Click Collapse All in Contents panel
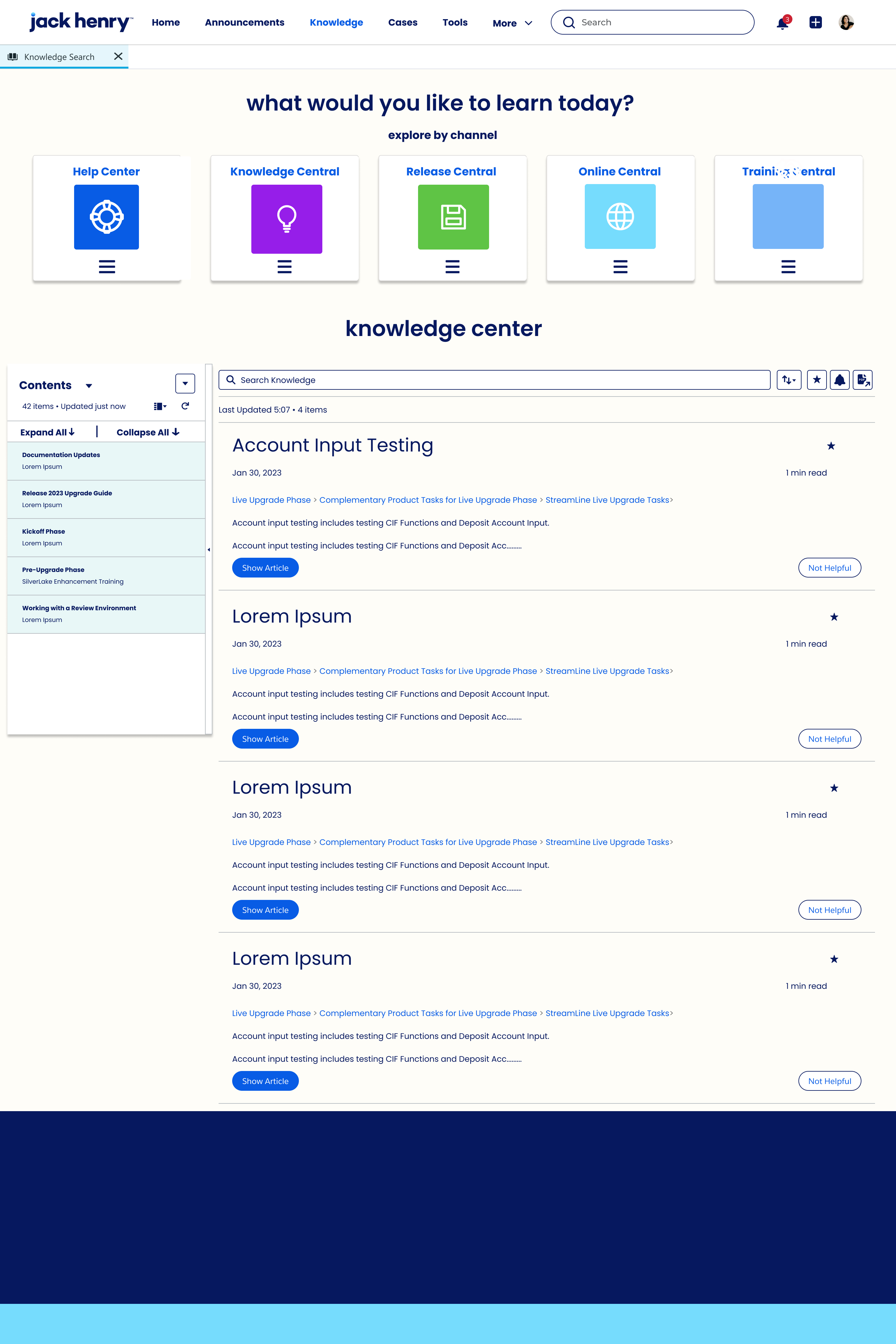 click(148, 433)
